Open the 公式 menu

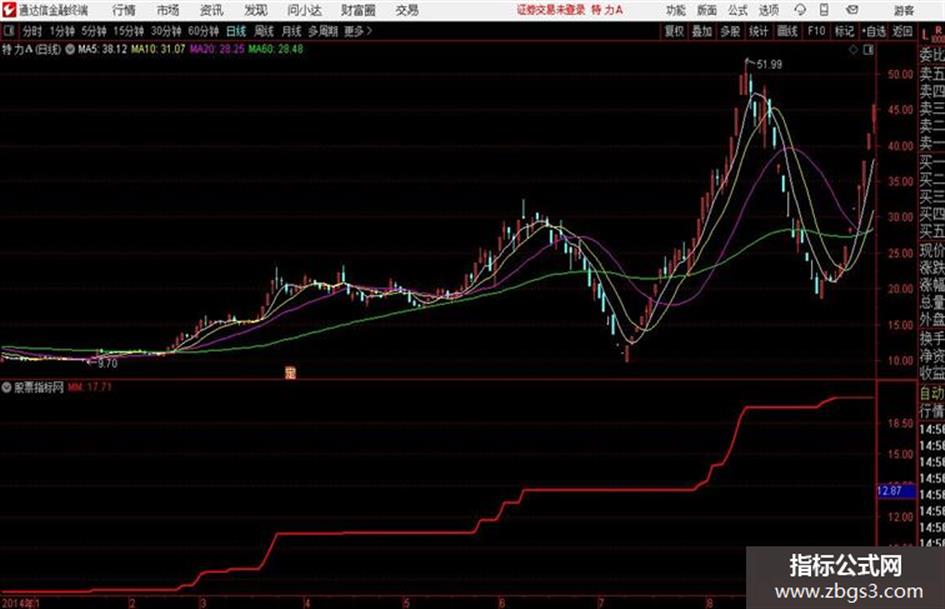737,10
